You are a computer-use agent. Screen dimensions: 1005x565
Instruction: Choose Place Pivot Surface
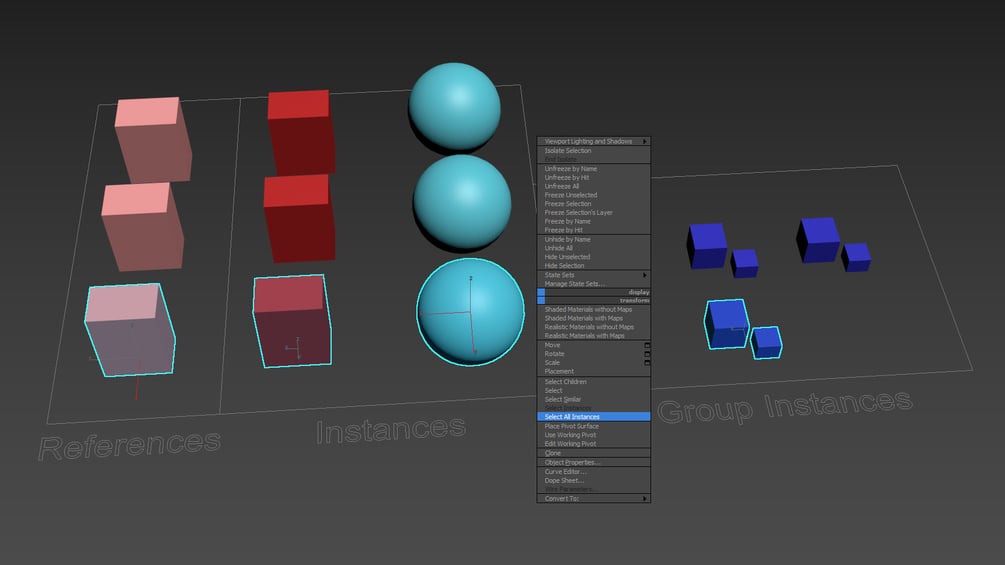click(572, 426)
